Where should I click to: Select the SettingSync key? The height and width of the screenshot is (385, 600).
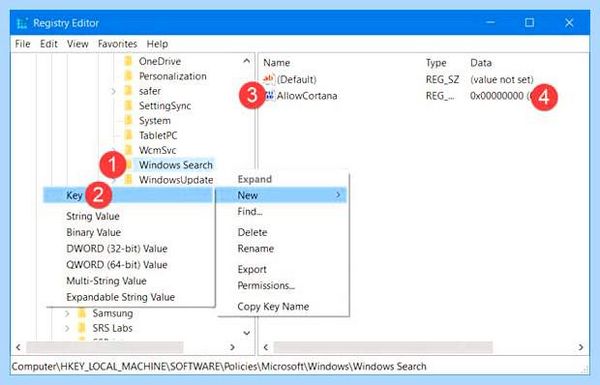tap(165, 106)
